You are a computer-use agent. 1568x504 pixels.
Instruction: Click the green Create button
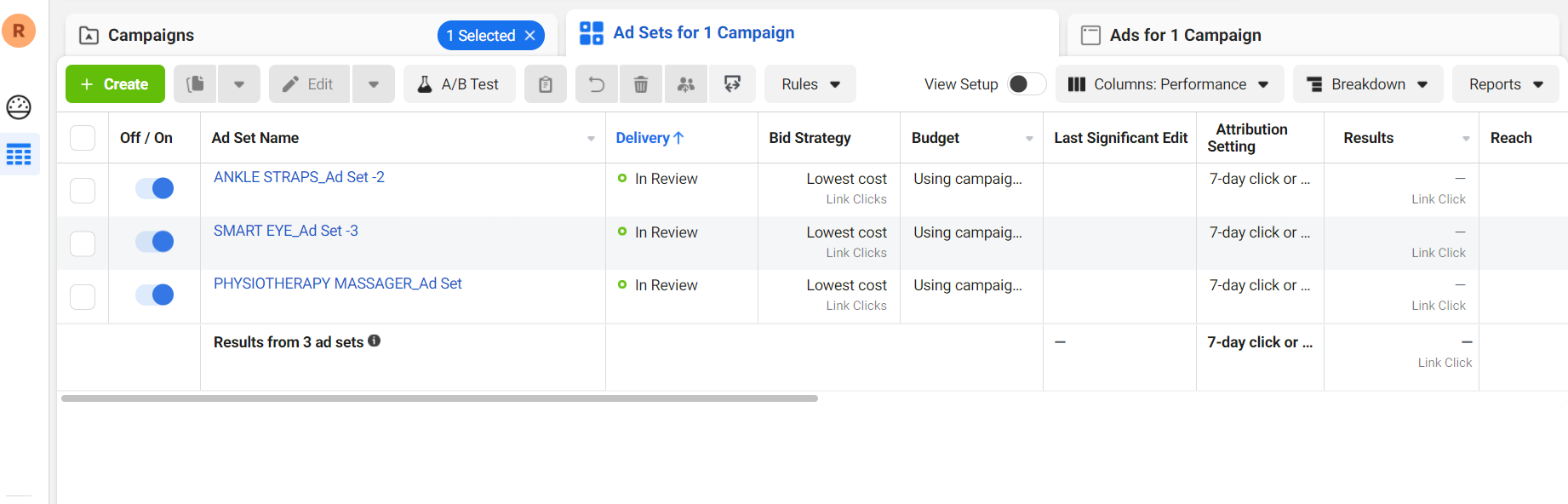coord(115,84)
